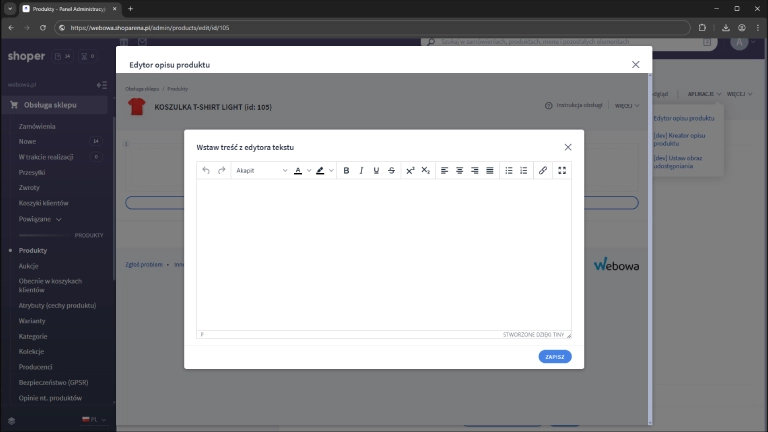Insert a bulleted list

click(509, 171)
